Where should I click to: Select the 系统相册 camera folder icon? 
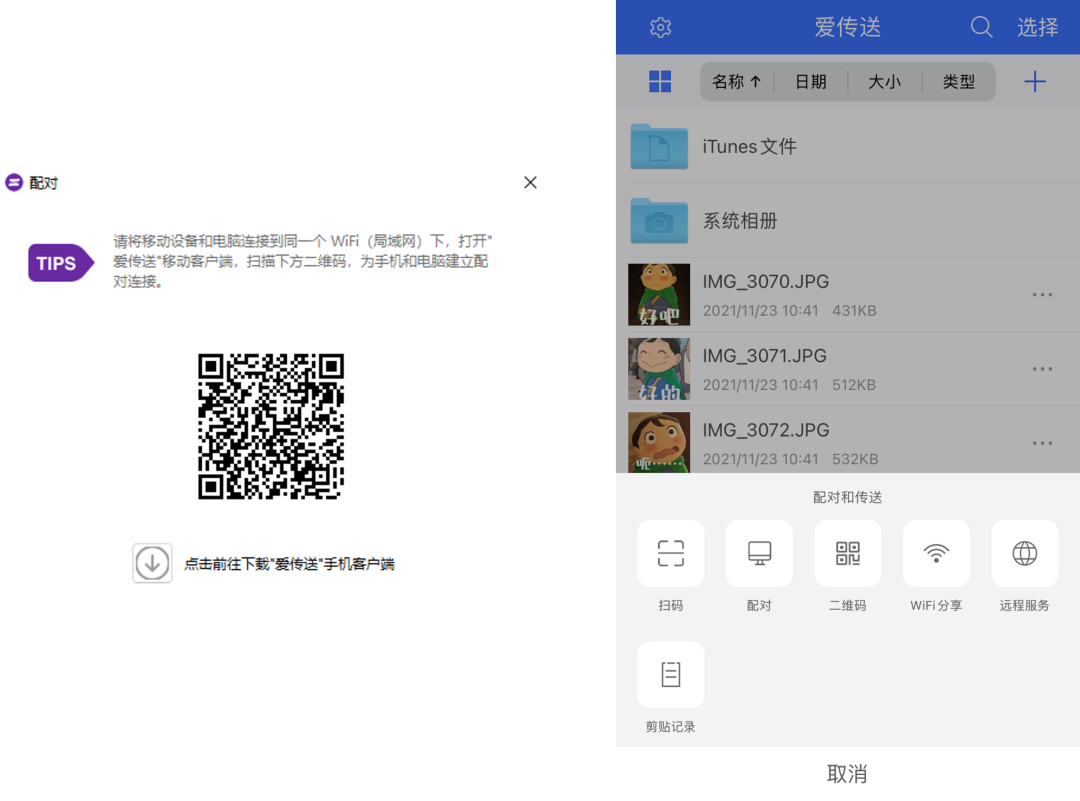pyautogui.click(x=659, y=220)
